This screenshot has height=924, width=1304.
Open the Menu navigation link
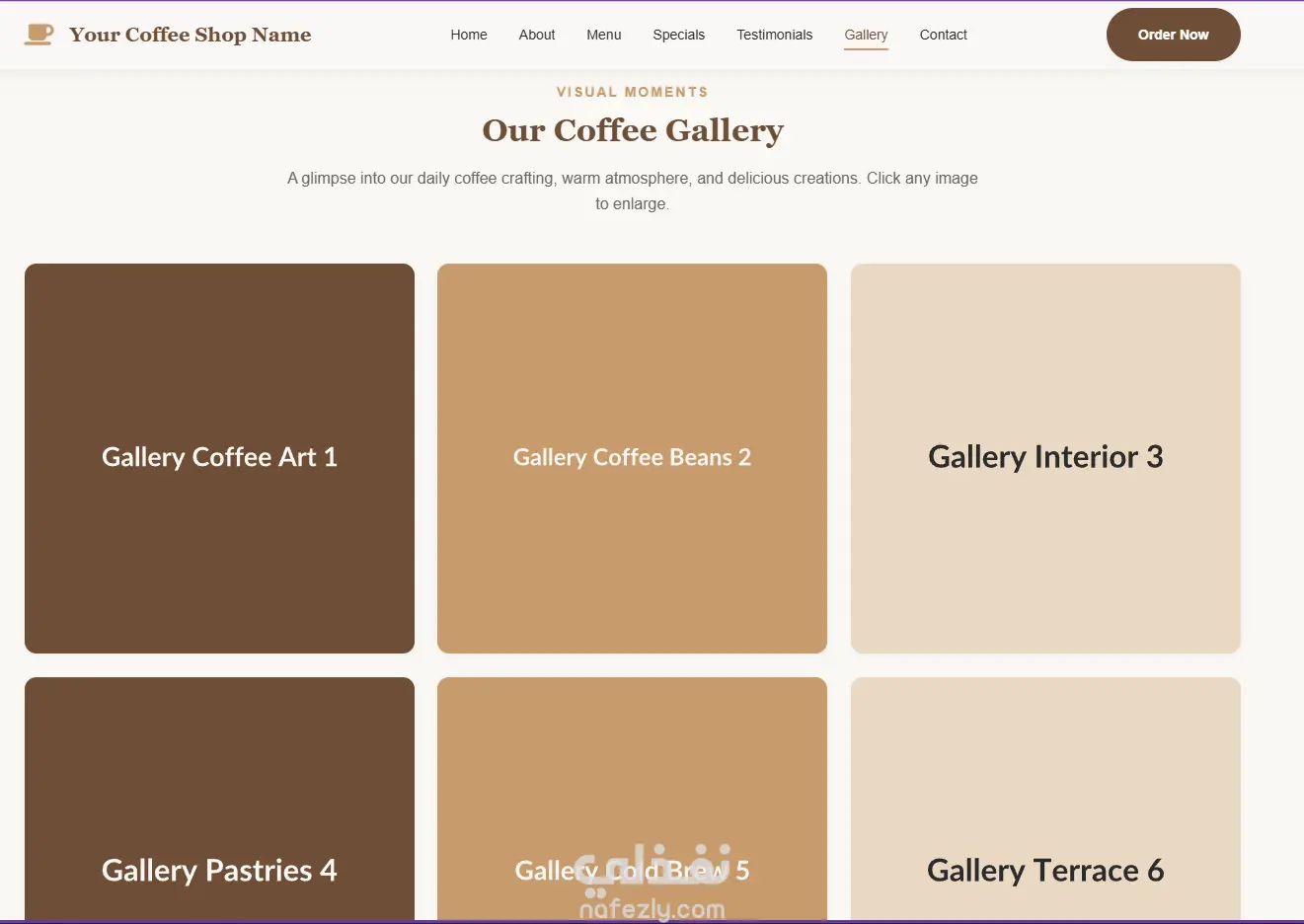(604, 35)
